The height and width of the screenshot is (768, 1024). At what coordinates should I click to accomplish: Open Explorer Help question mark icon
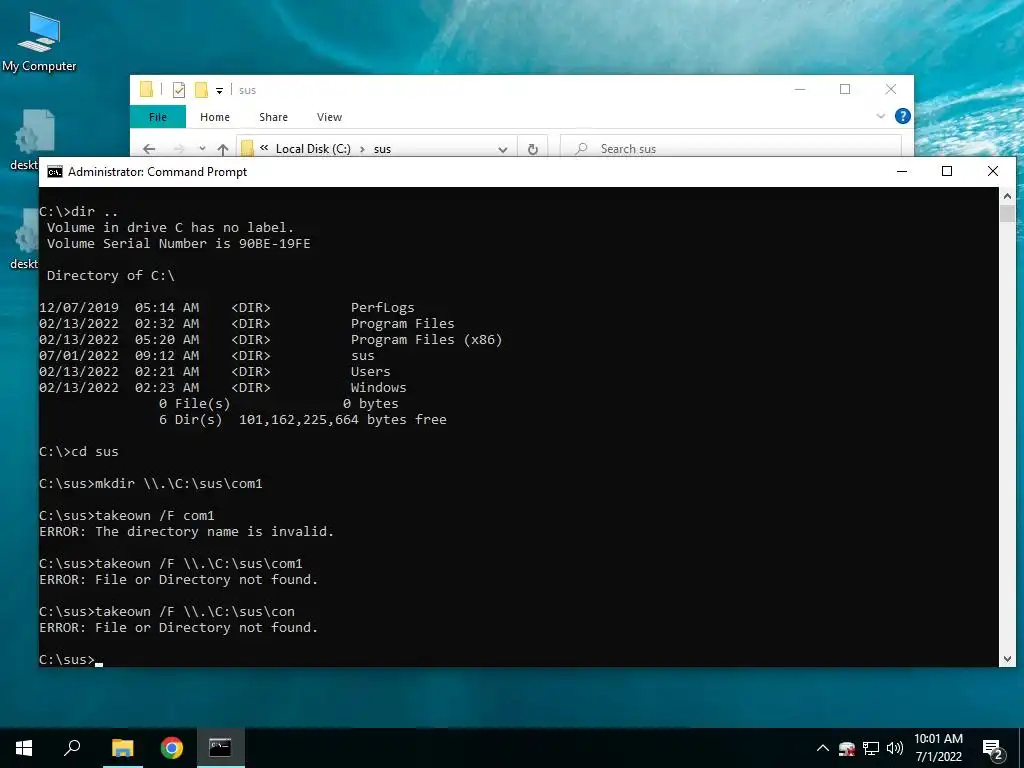point(903,116)
